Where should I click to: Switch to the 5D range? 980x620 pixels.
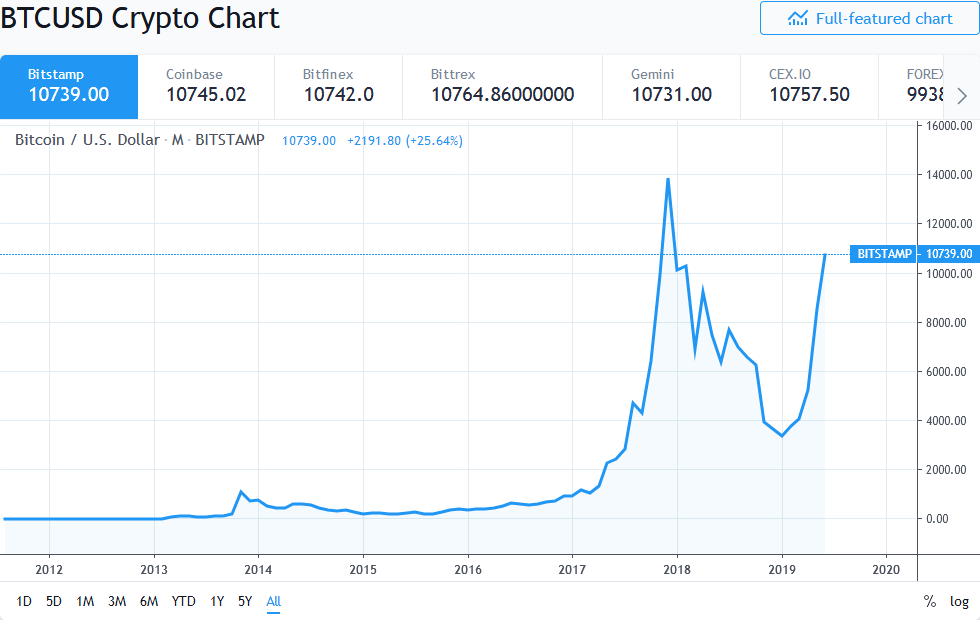tap(51, 601)
